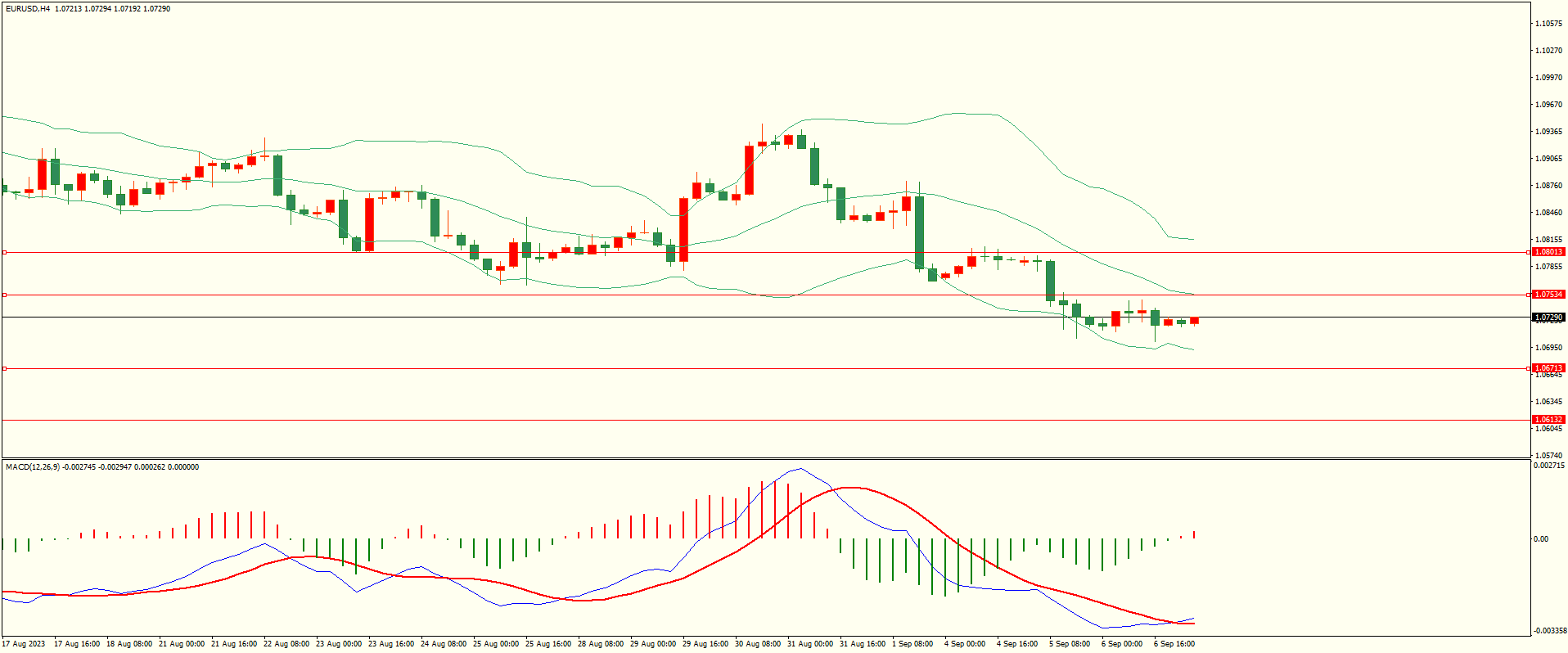Click the MACD scale 0.002715 value
The width and height of the screenshot is (1568, 653).
point(1548,466)
